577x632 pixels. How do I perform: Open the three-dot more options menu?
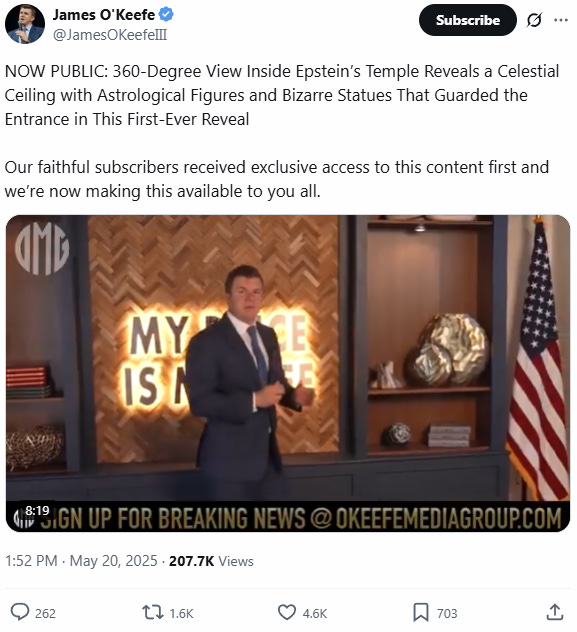561,20
